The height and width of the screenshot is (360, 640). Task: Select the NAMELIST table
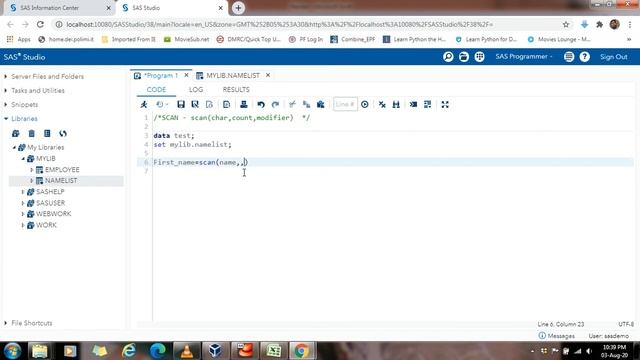pos(61,180)
